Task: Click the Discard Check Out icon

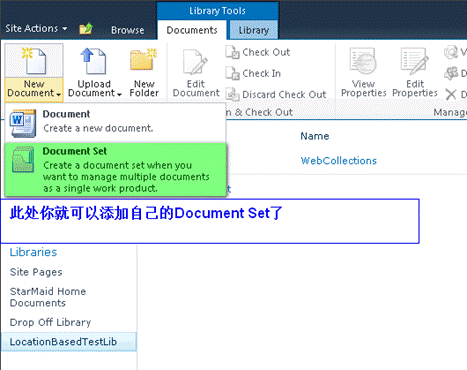Action: click(x=233, y=94)
